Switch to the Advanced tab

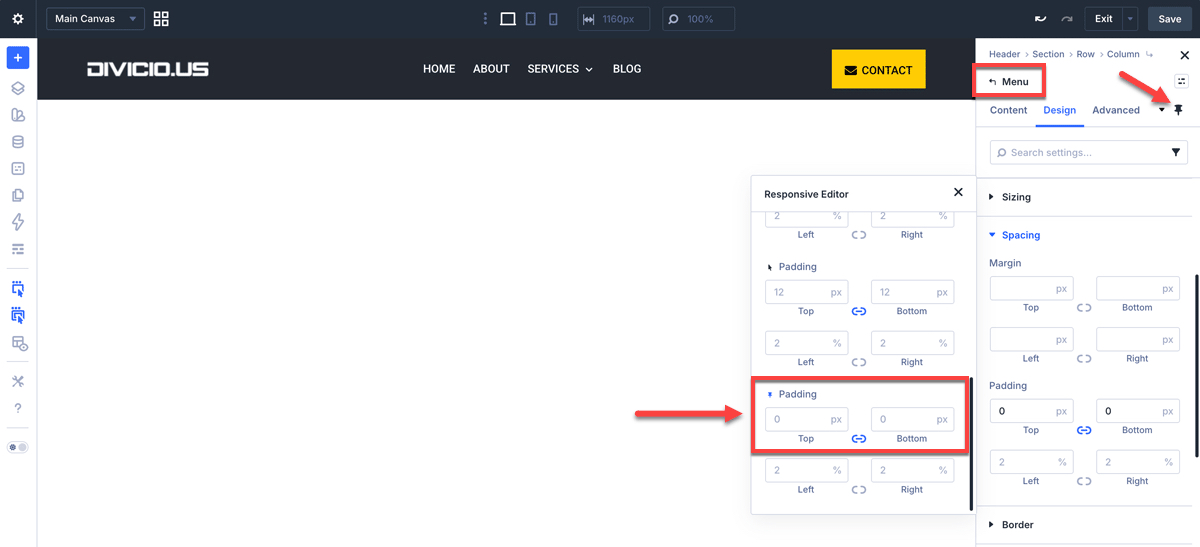pyautogui.click(x=1116, y=110)
